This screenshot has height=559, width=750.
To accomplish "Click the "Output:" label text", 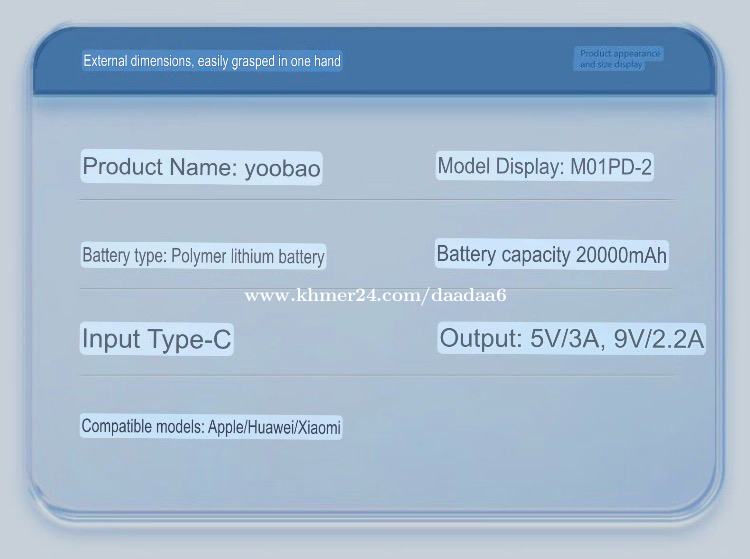I will point(481,338).
